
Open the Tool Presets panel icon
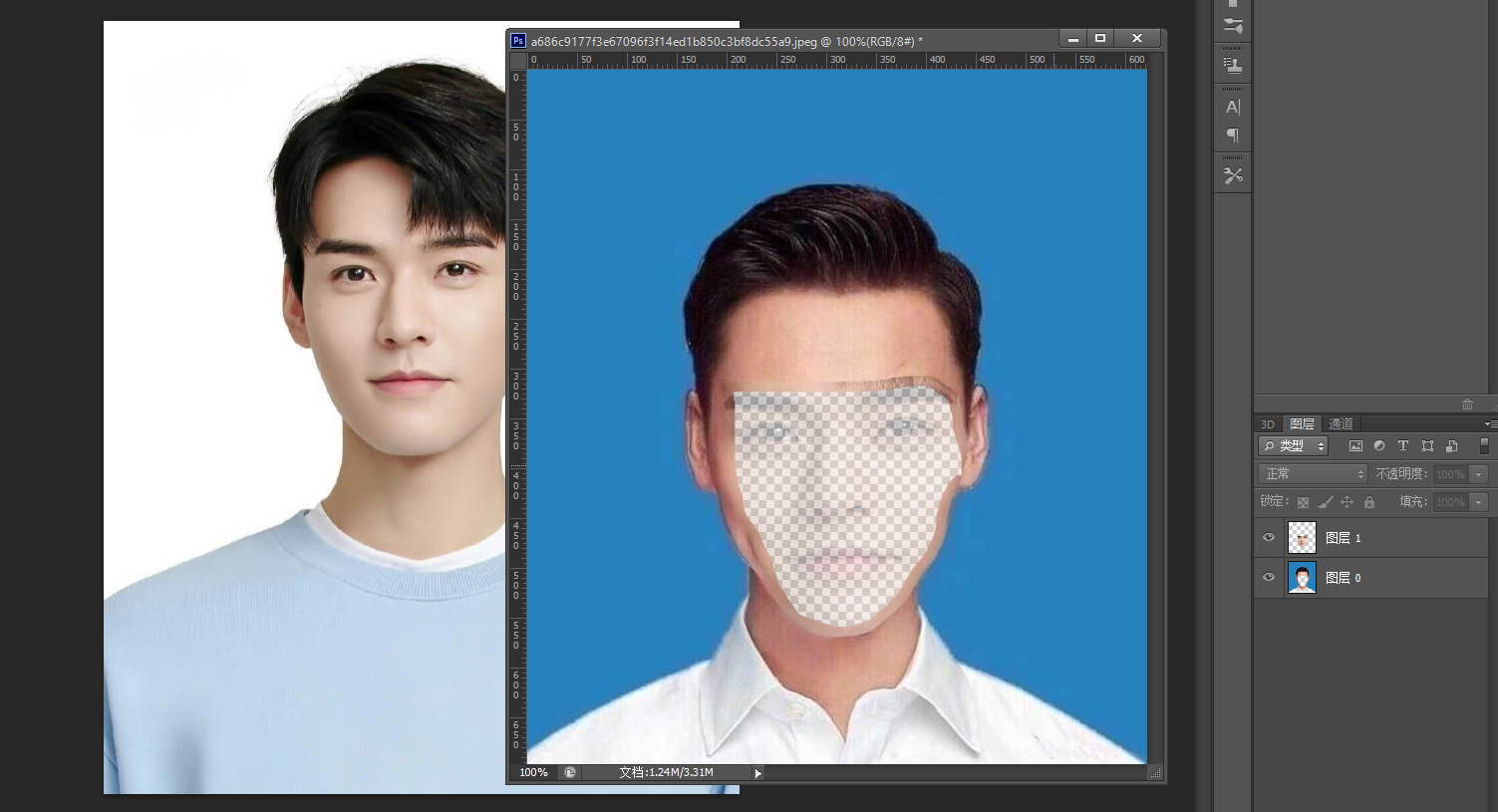point(1233,176)
